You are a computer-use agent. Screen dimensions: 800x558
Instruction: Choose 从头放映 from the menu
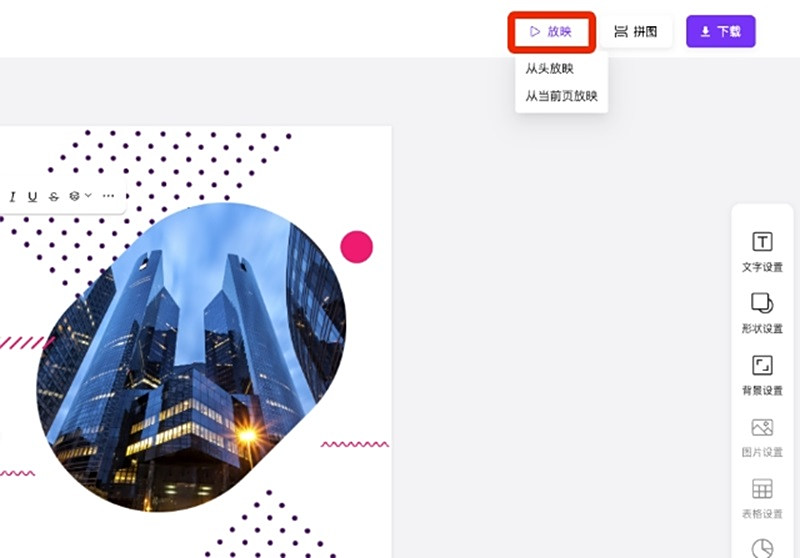point(549,68)
